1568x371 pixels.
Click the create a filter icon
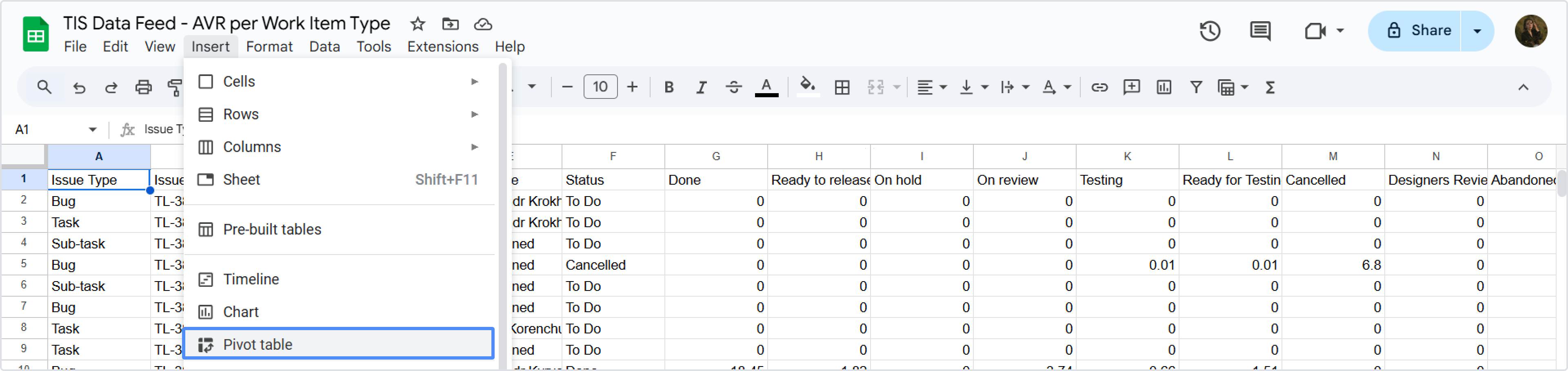click(1195, 88)
